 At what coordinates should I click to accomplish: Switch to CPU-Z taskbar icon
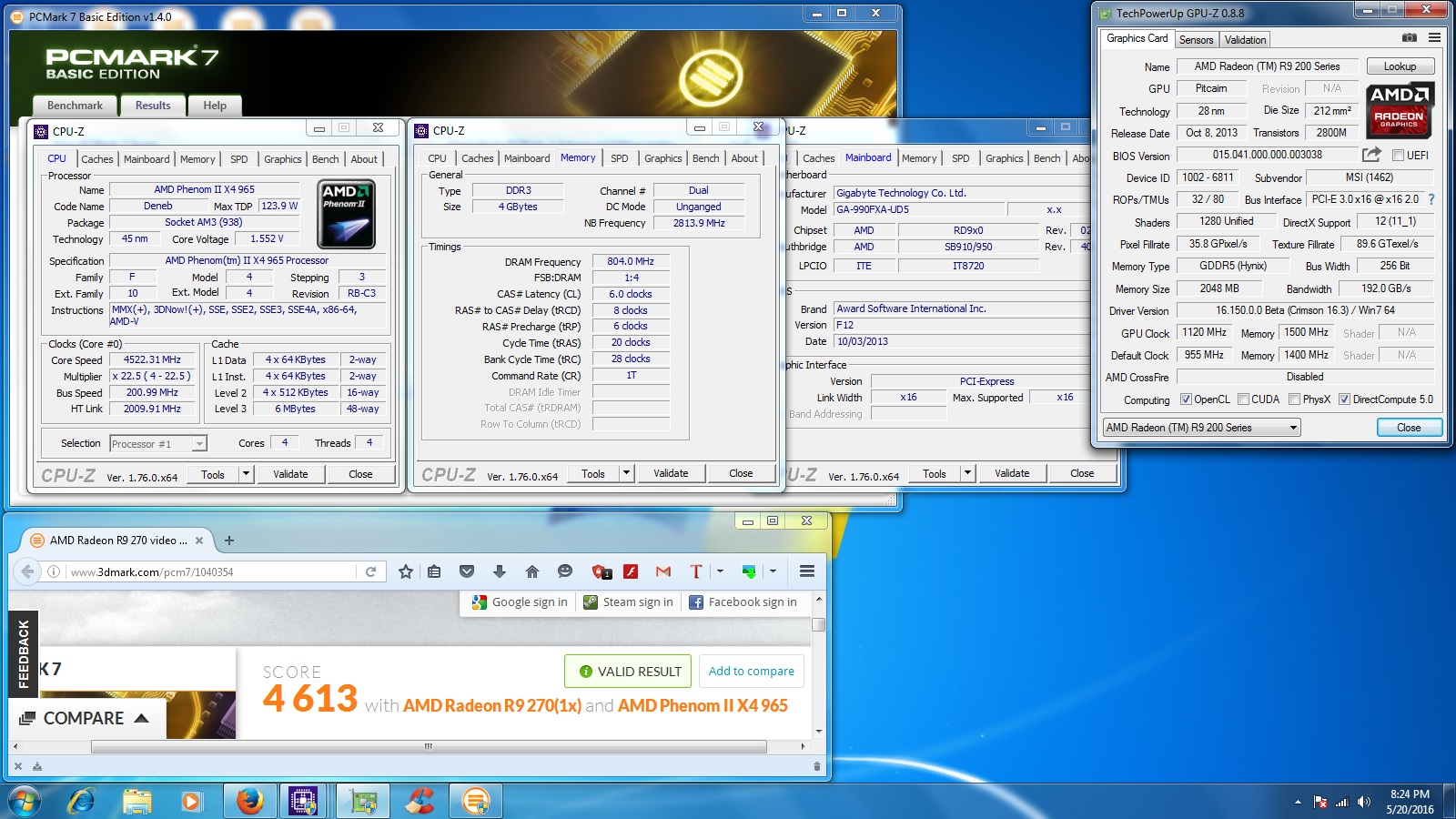[x=303, y=802]
